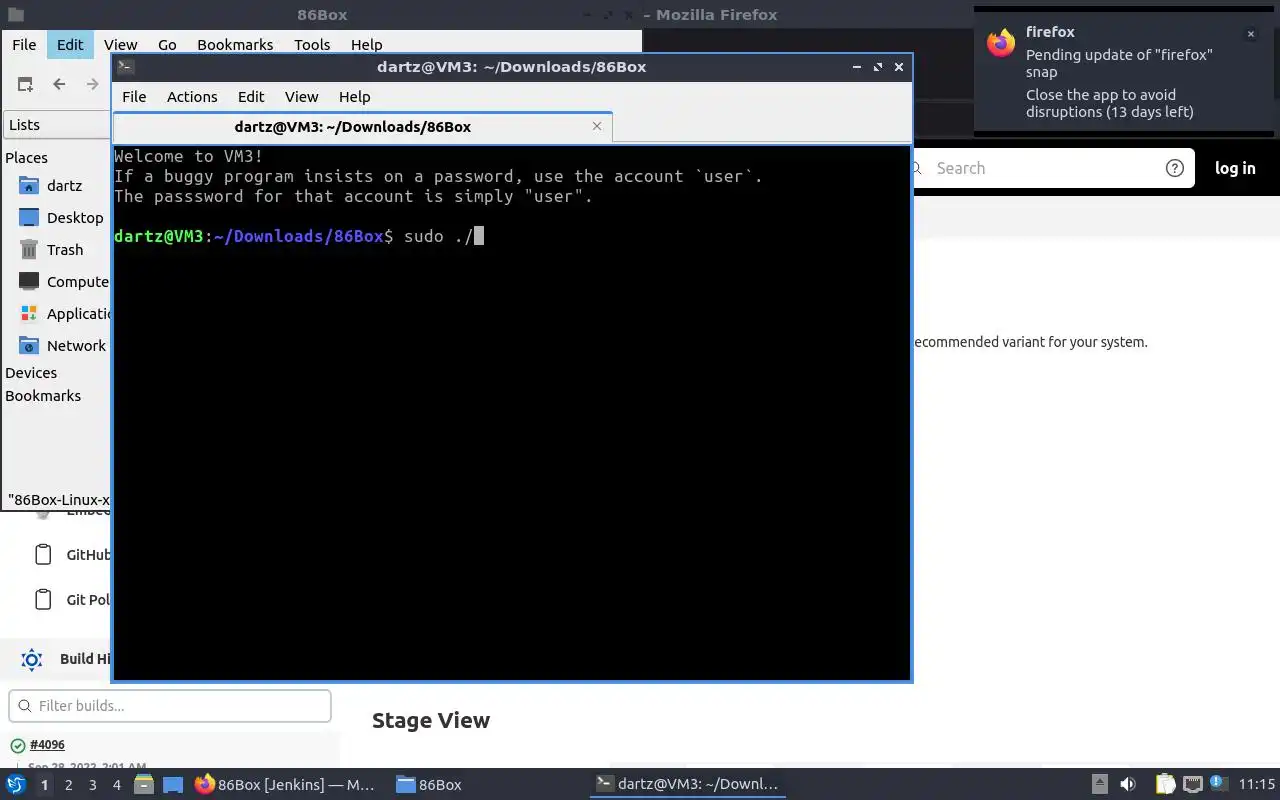Click the Places section header
Screen dimensions: 1280x800
click(26, 158)
